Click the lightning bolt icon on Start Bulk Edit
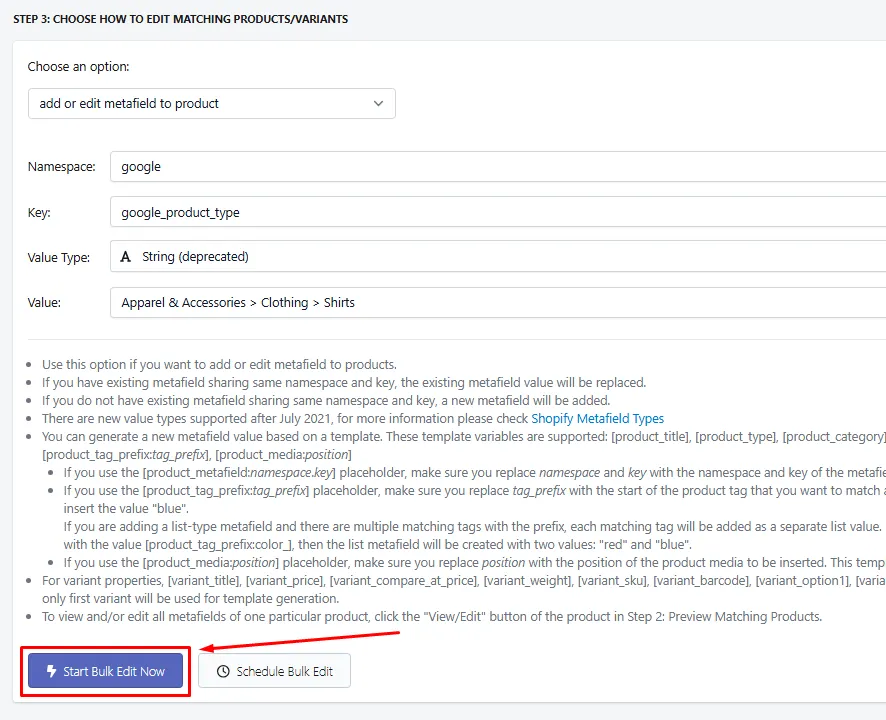 [51, 671]
